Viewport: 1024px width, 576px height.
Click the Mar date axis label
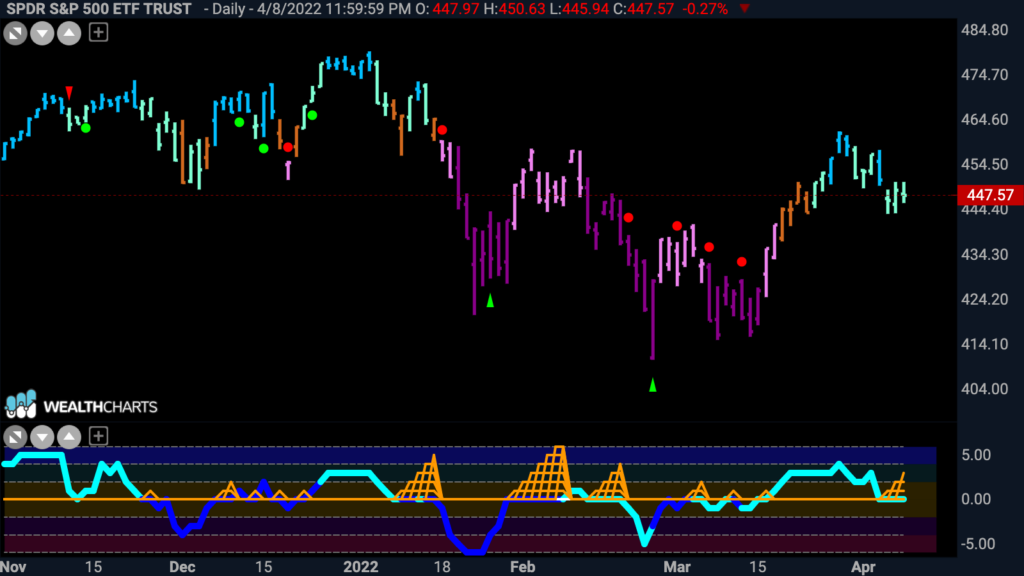tap(677, 567)
